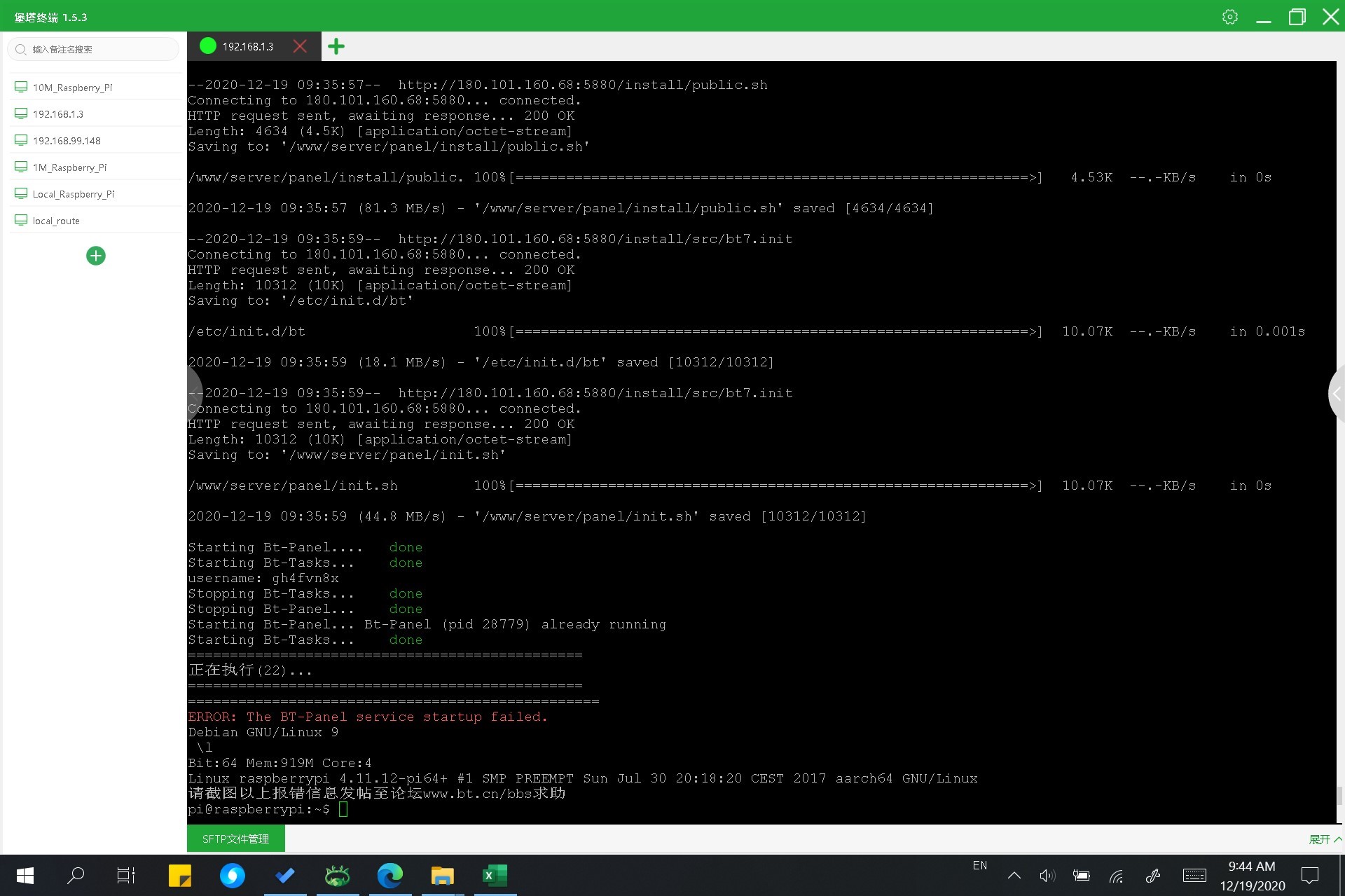Viewport: 1345px width, 896px height.
Task: Open Windows taskbar search
Action: [x=76, y=875]
